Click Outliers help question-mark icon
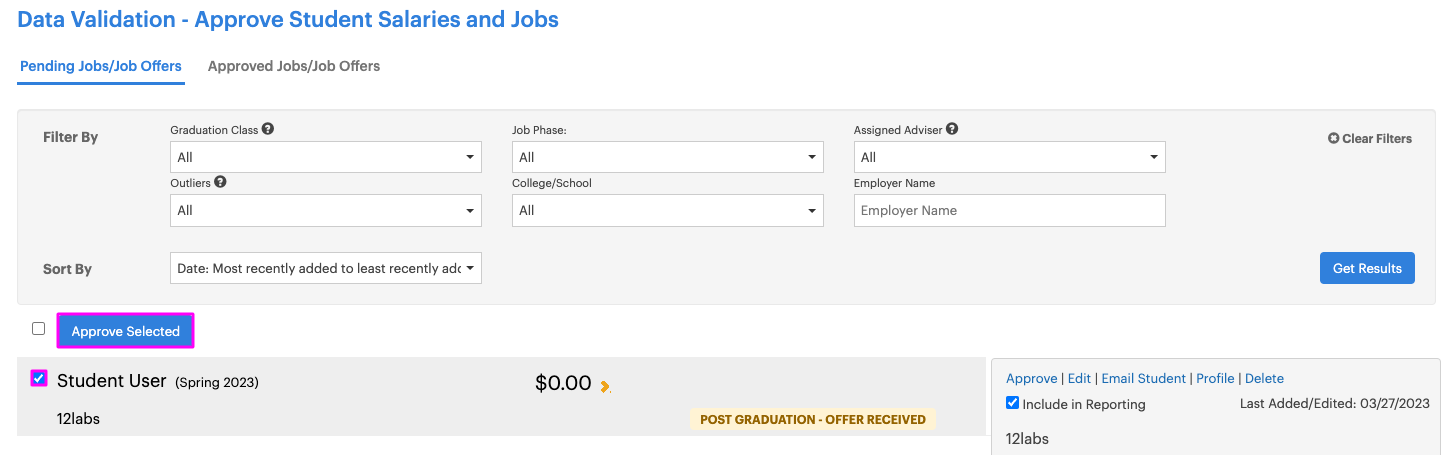 pyautogui.click(x=220, y=182)
